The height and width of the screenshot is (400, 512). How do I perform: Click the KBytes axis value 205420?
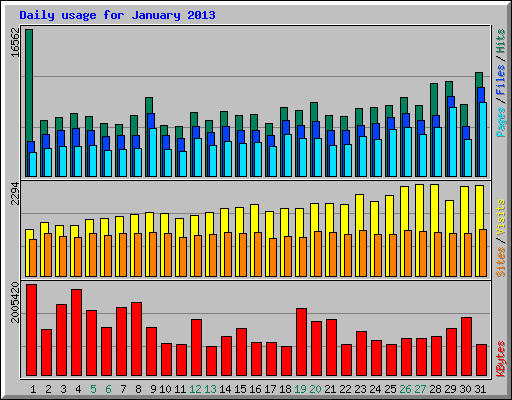pyautogui.click(x=15, y=302)
